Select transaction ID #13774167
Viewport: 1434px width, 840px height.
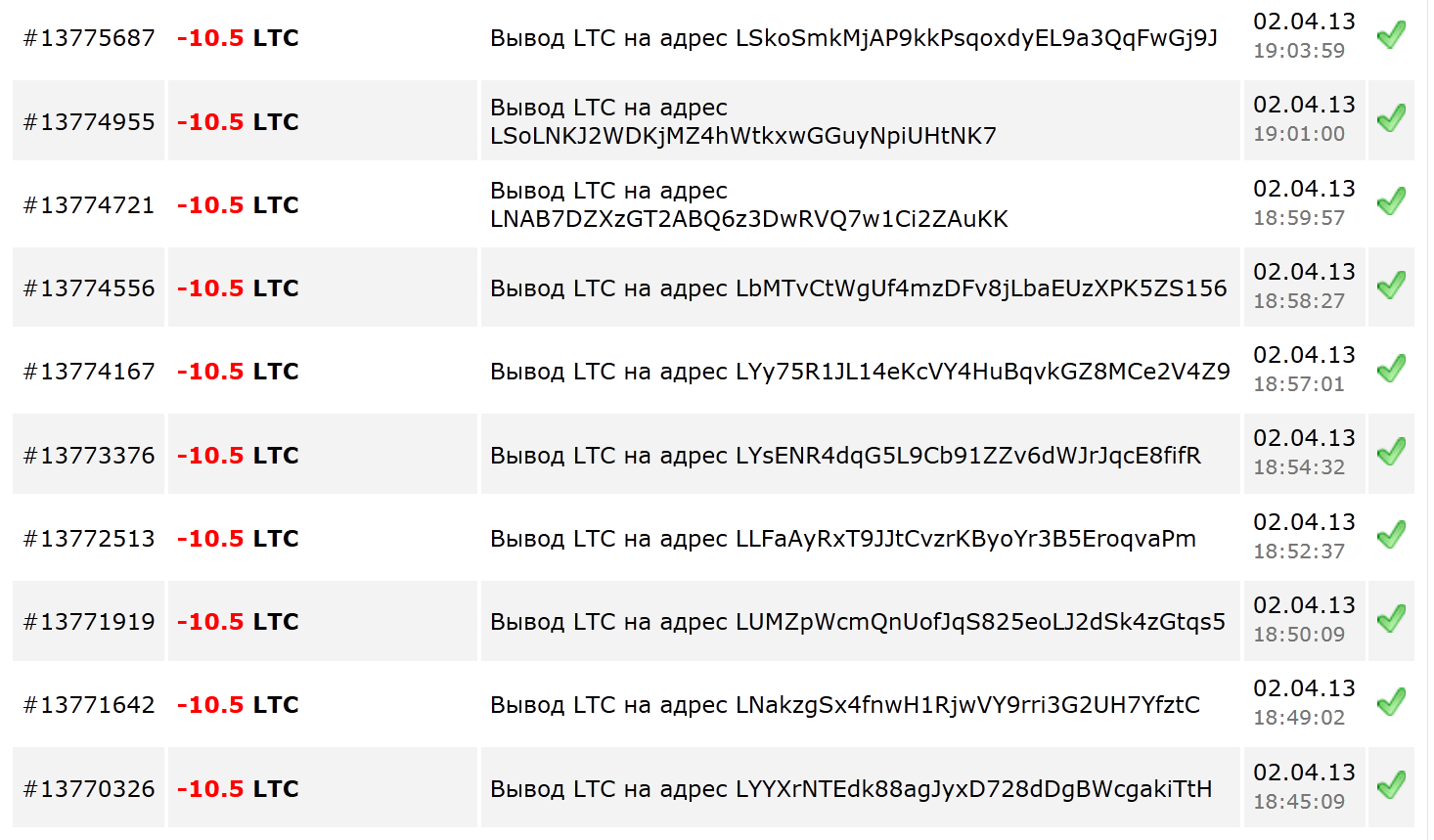pyautogui.click(x=89, y=372)
